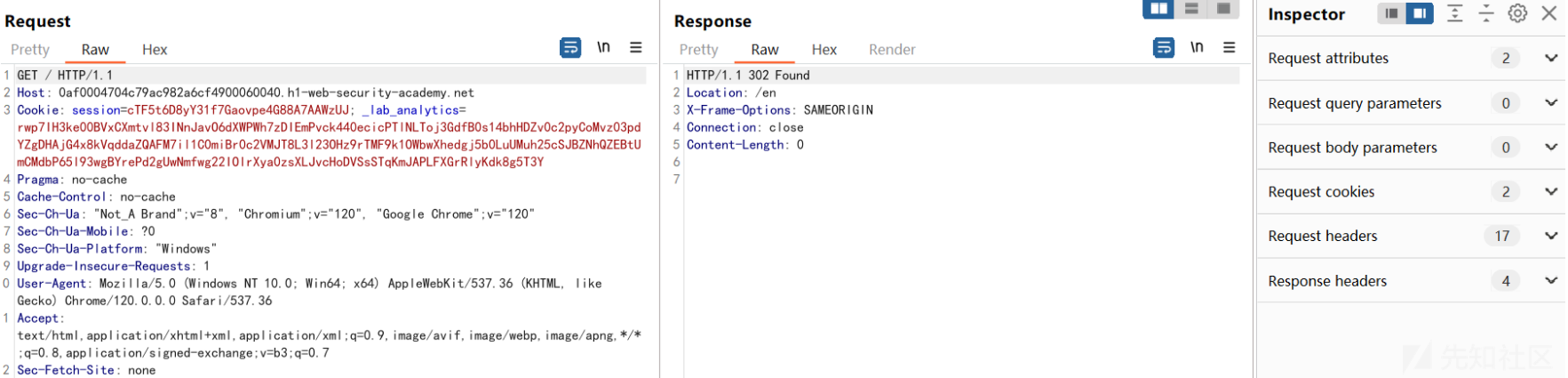
Task: Expand Request attributes section
Action: 1411,58
